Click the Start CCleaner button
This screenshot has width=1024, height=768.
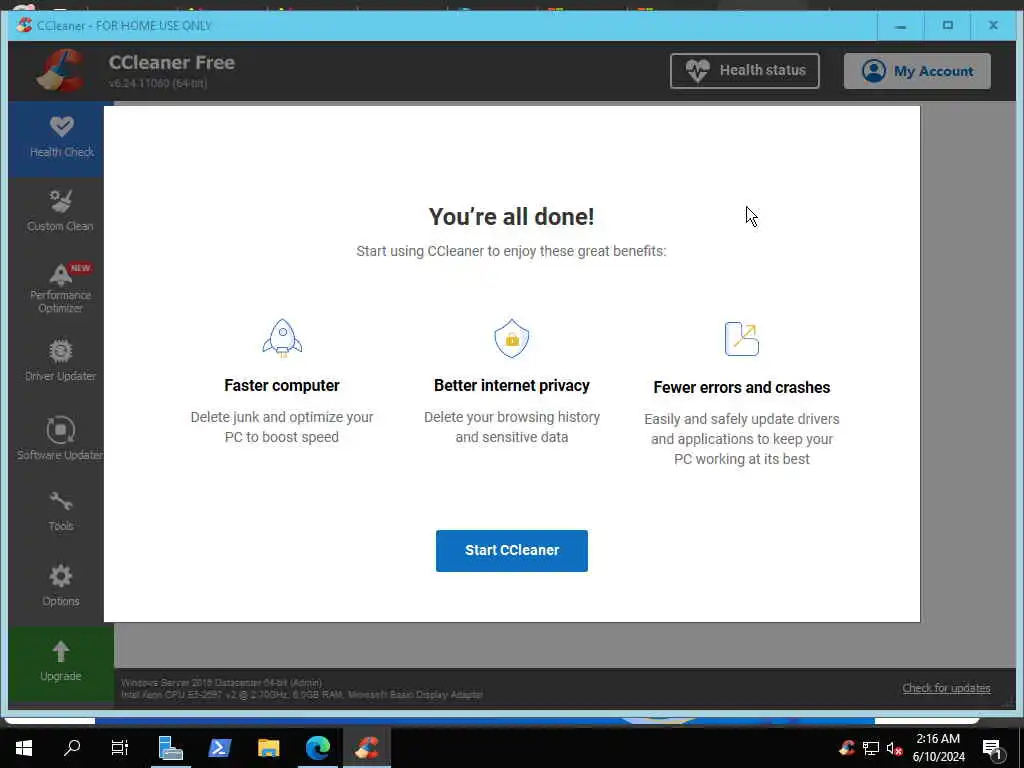(x=511, y=551)
